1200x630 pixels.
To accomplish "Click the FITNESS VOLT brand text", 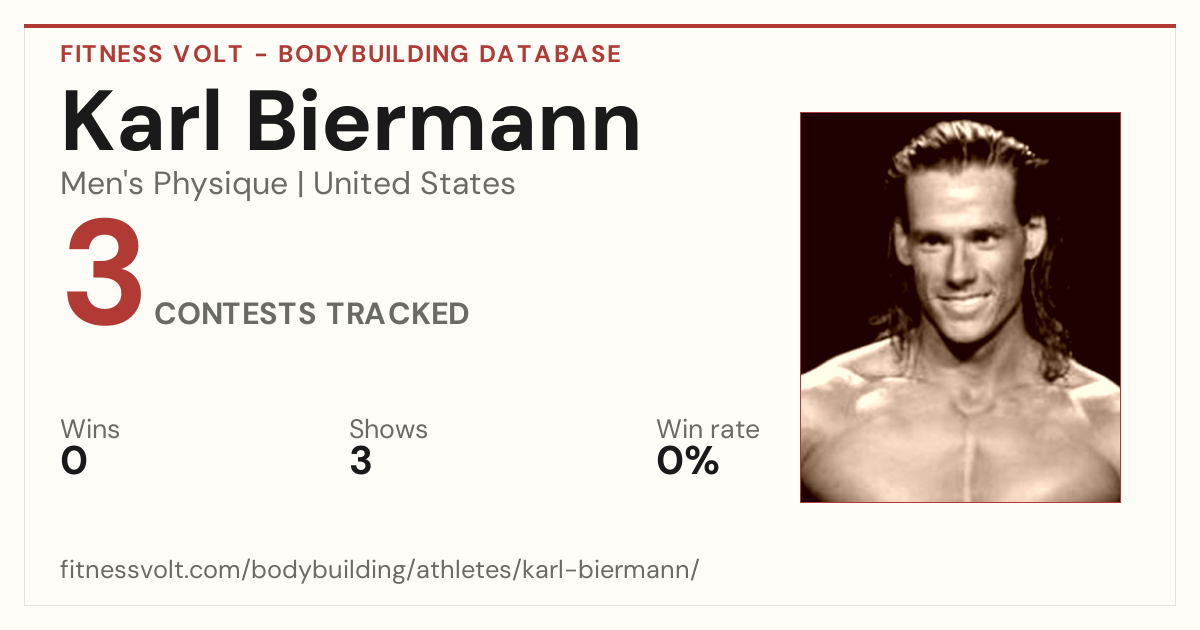I will (151, 54).
